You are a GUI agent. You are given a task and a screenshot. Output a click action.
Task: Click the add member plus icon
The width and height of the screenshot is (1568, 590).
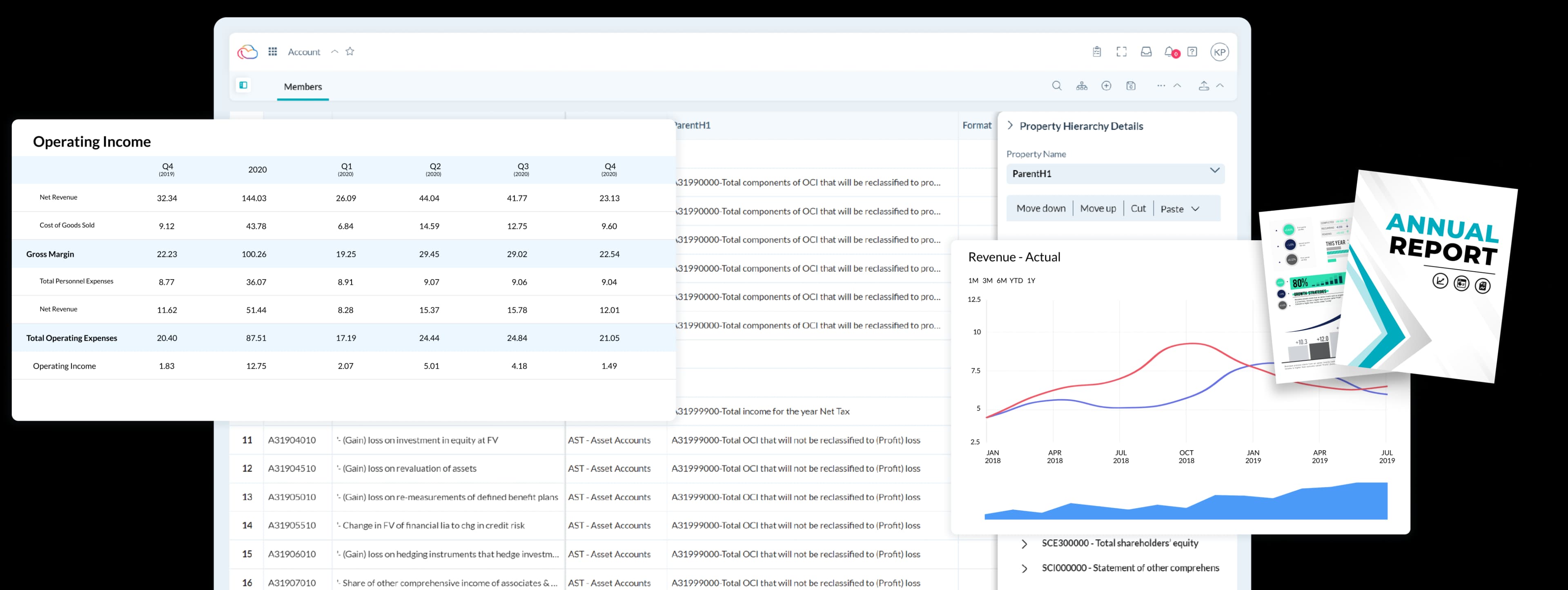click(1106, 86)
